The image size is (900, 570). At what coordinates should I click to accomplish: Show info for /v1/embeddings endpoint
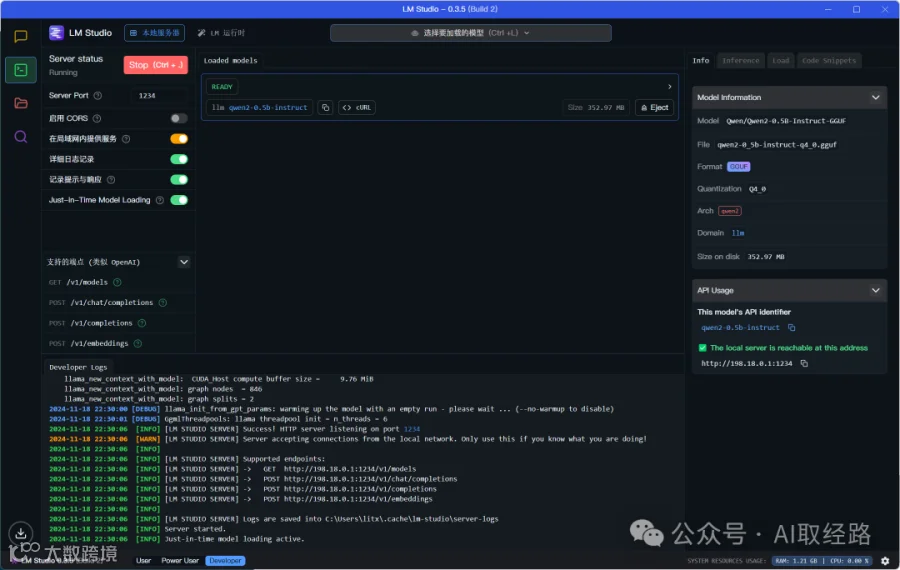tap(138, 343)
